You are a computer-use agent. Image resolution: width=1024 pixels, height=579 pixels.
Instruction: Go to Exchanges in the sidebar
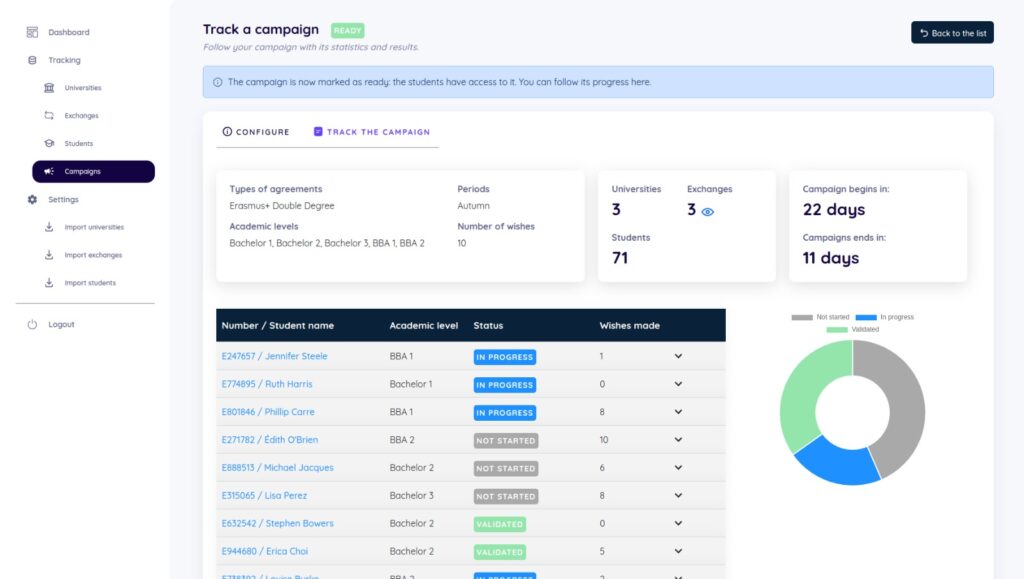coord(82,116)
